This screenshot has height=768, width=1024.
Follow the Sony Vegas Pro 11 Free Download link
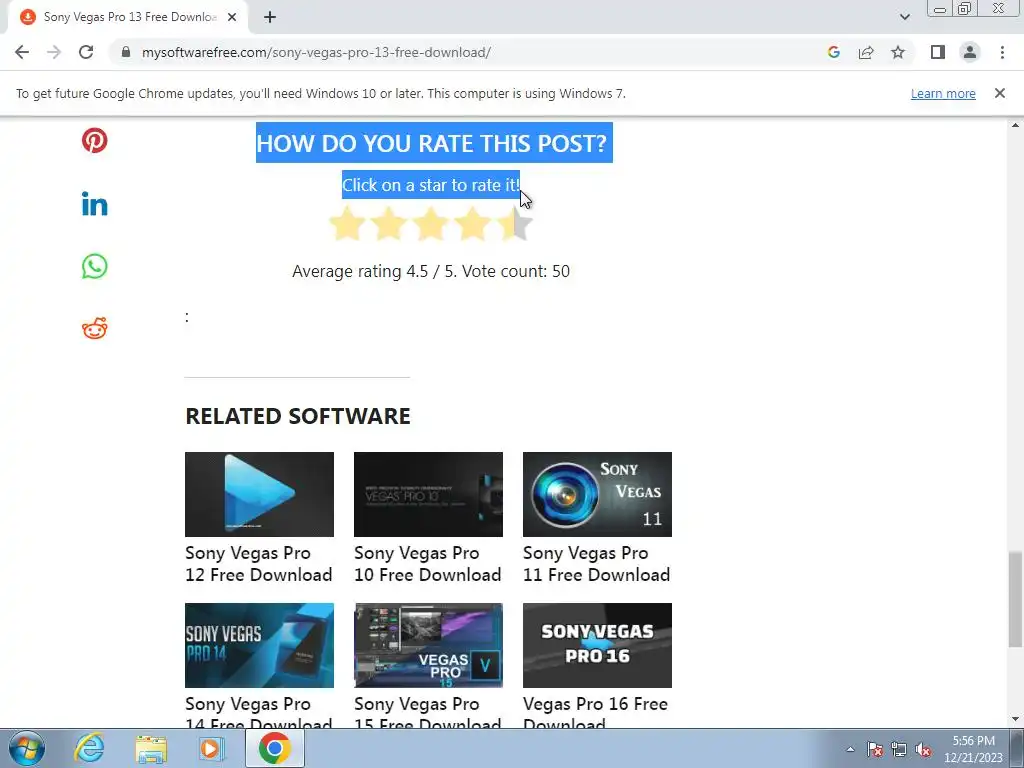coord(597,564)
